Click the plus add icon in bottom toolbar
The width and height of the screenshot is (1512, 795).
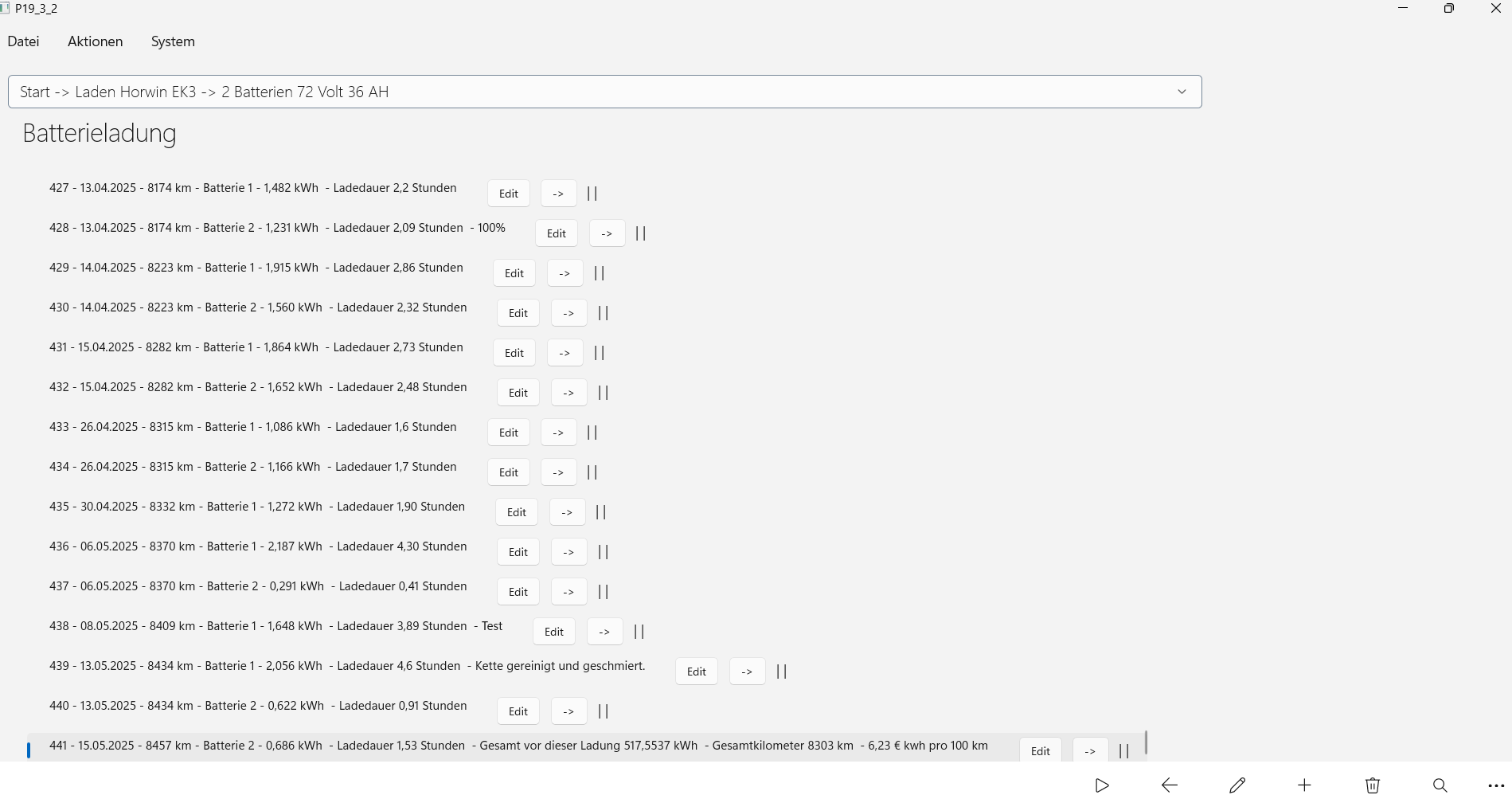click(1304, 785)
